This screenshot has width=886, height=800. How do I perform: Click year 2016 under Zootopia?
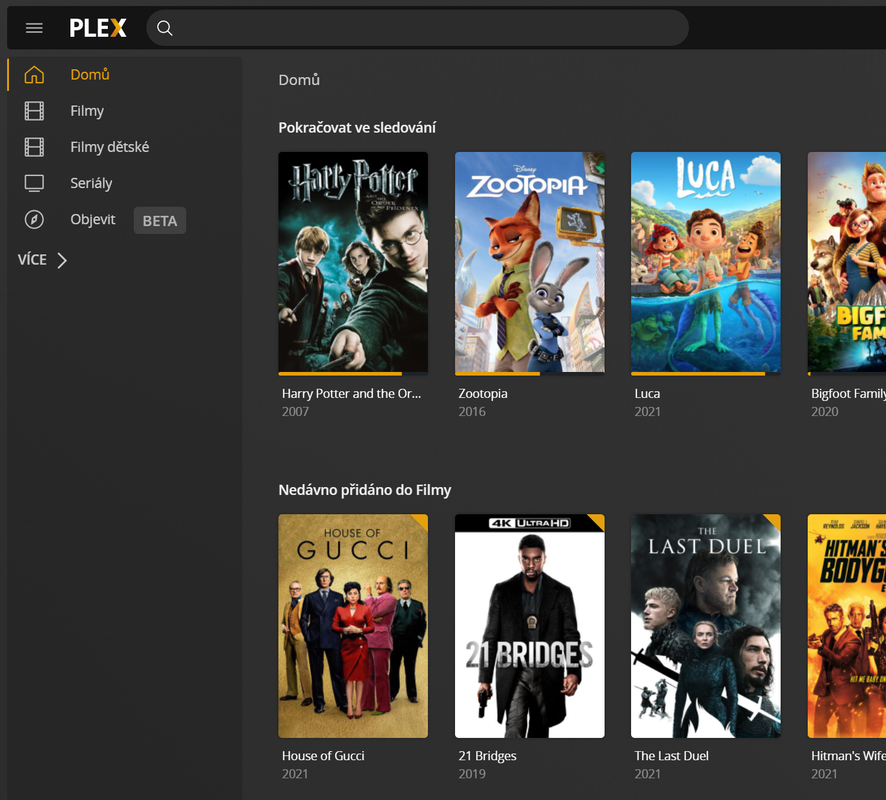tap(472, 411)
